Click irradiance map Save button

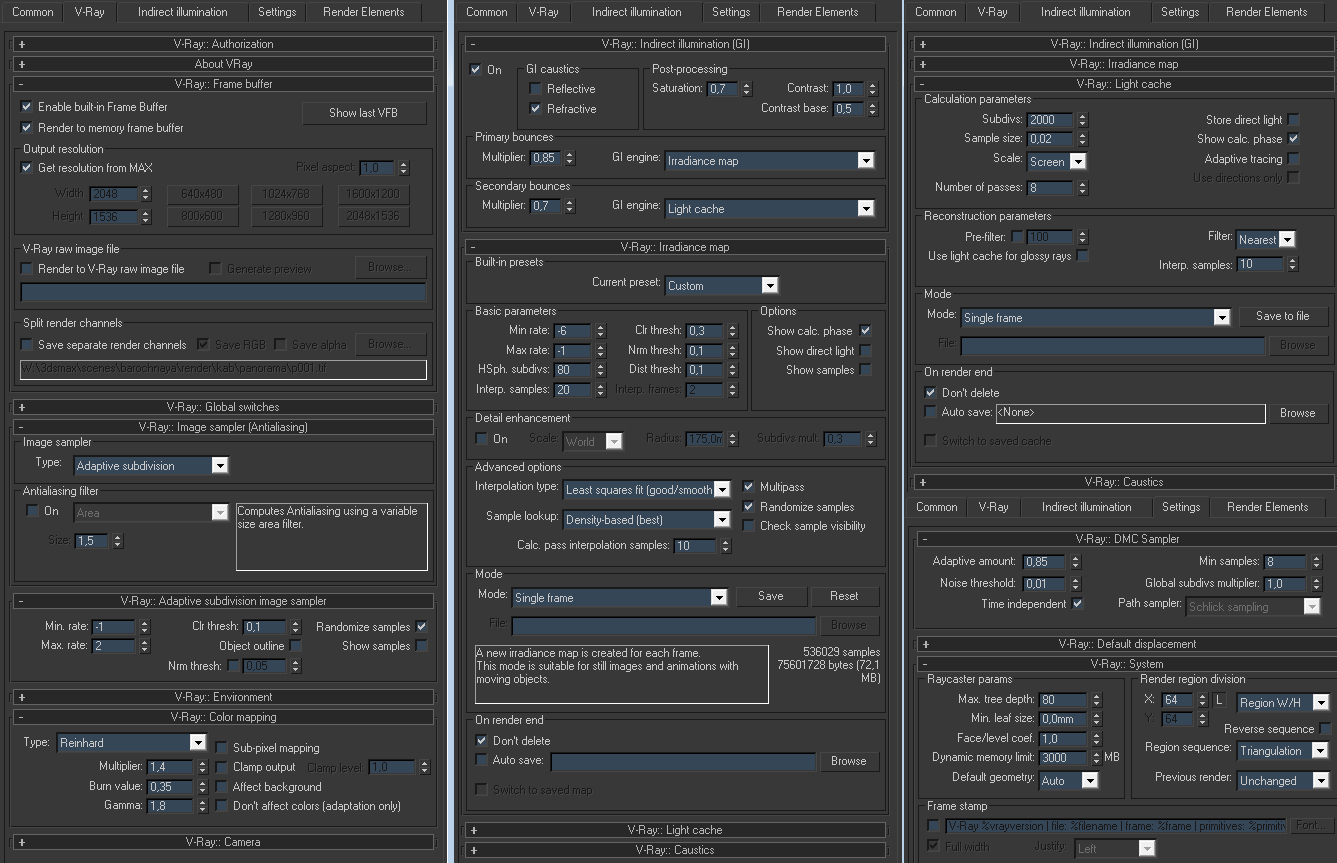tap(771, 596)
